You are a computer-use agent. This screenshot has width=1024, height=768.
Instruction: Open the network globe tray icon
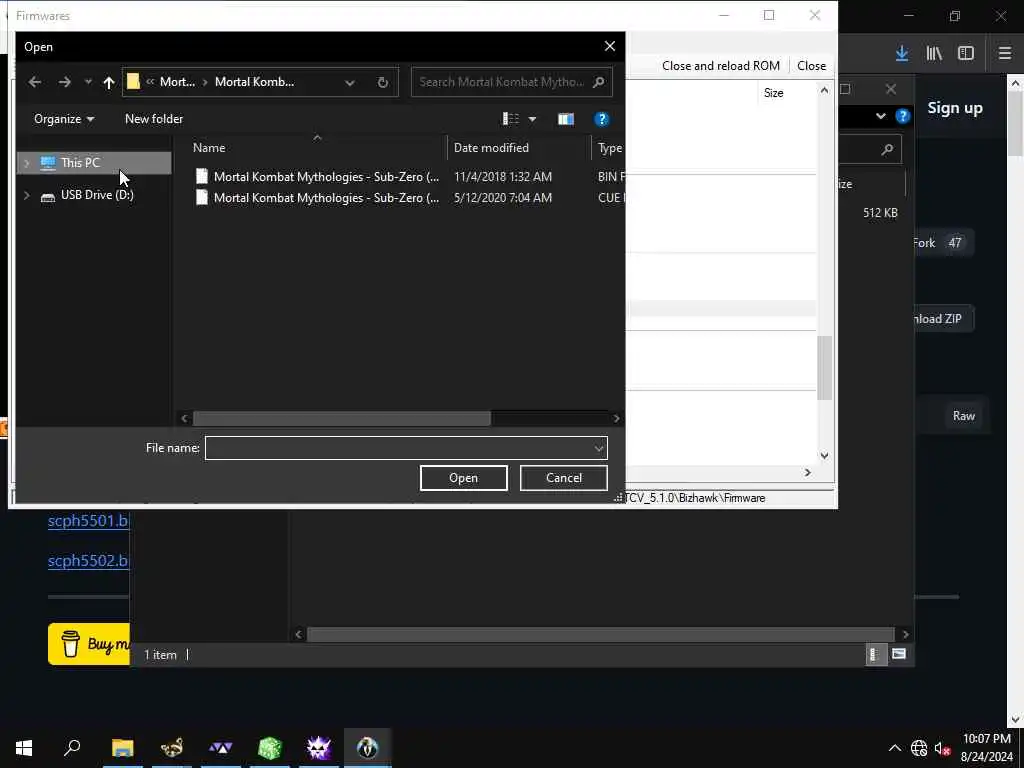click(919, 748)
